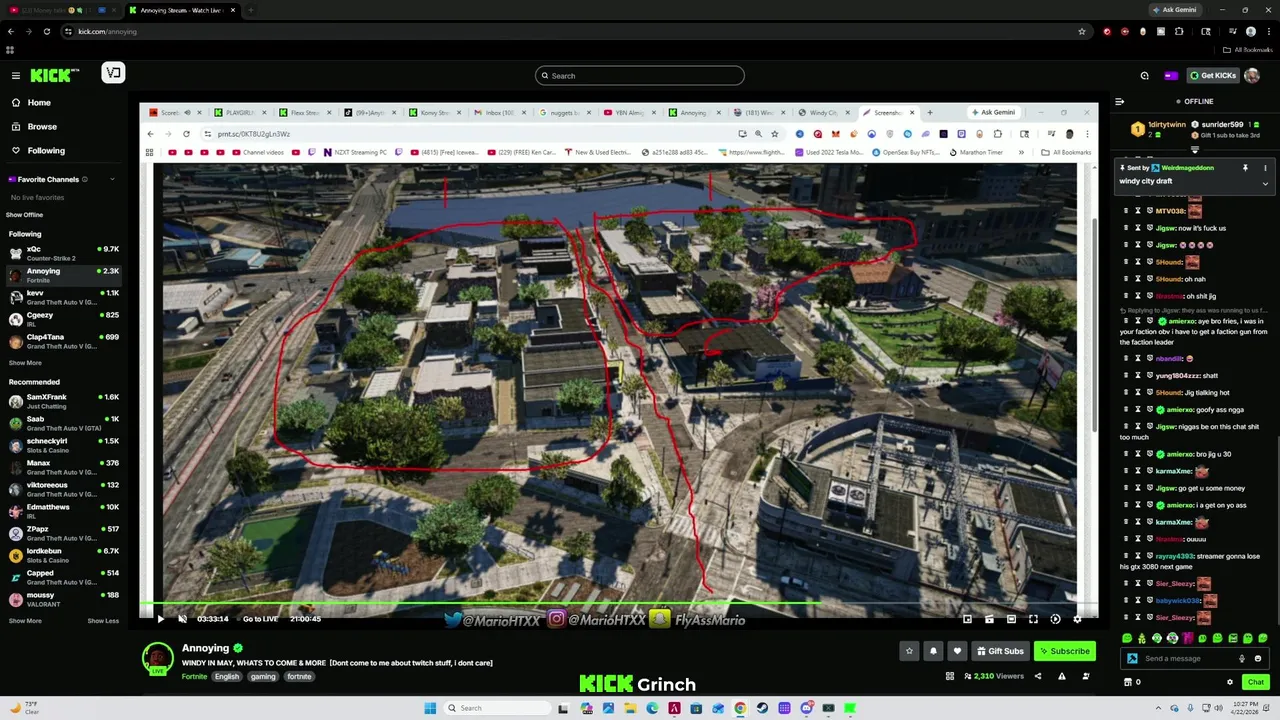Viewport: 1280px width, 720px height.
Task: Click the green Subscribe button
Action: 1065,651
